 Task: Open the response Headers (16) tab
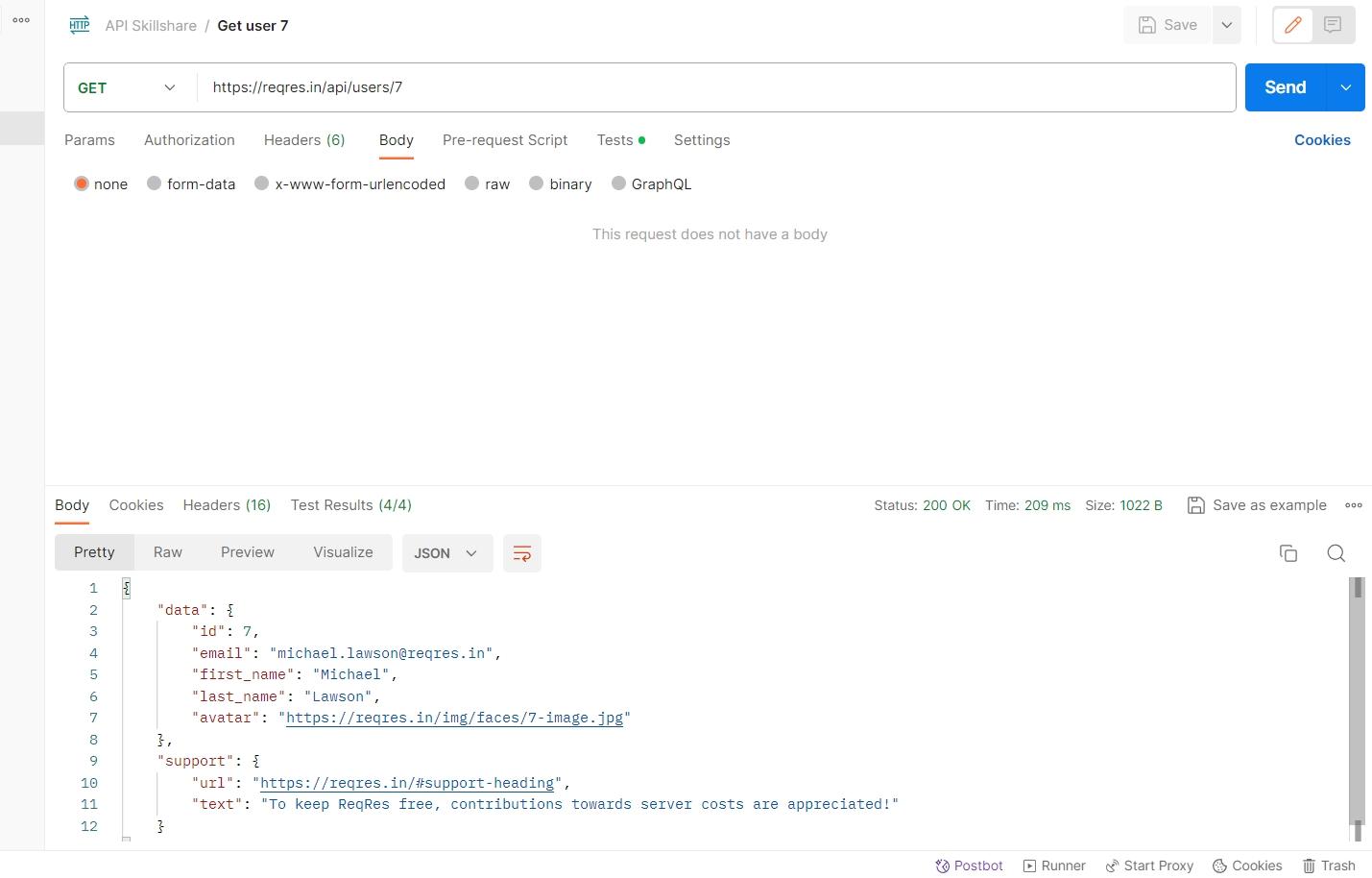[x=227, y=505]
